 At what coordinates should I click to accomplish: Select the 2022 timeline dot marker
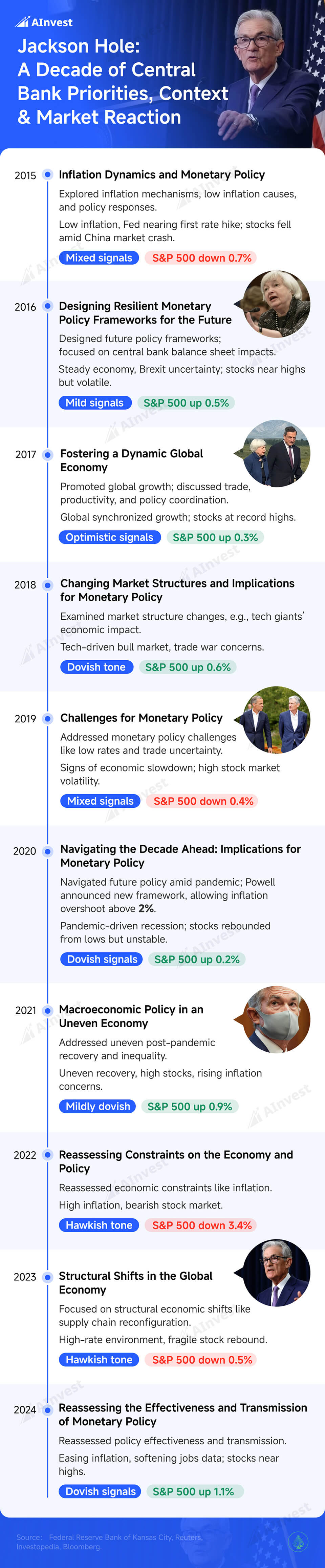point(47,1155)
